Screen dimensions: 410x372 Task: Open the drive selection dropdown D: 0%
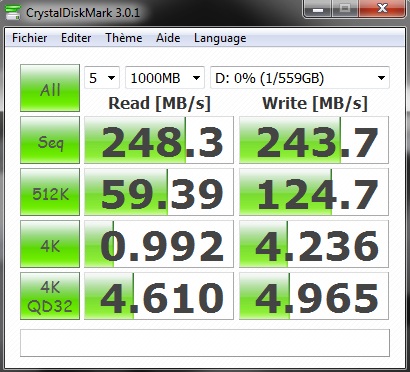point(300,78)
